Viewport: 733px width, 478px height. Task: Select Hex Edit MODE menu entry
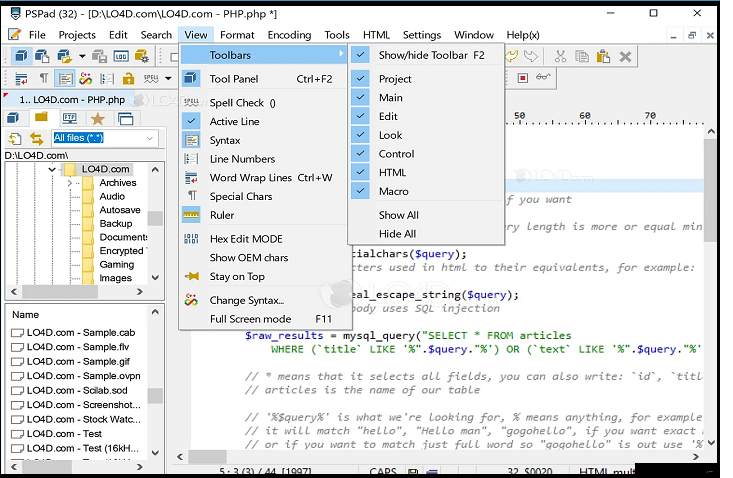pos(245,239)
